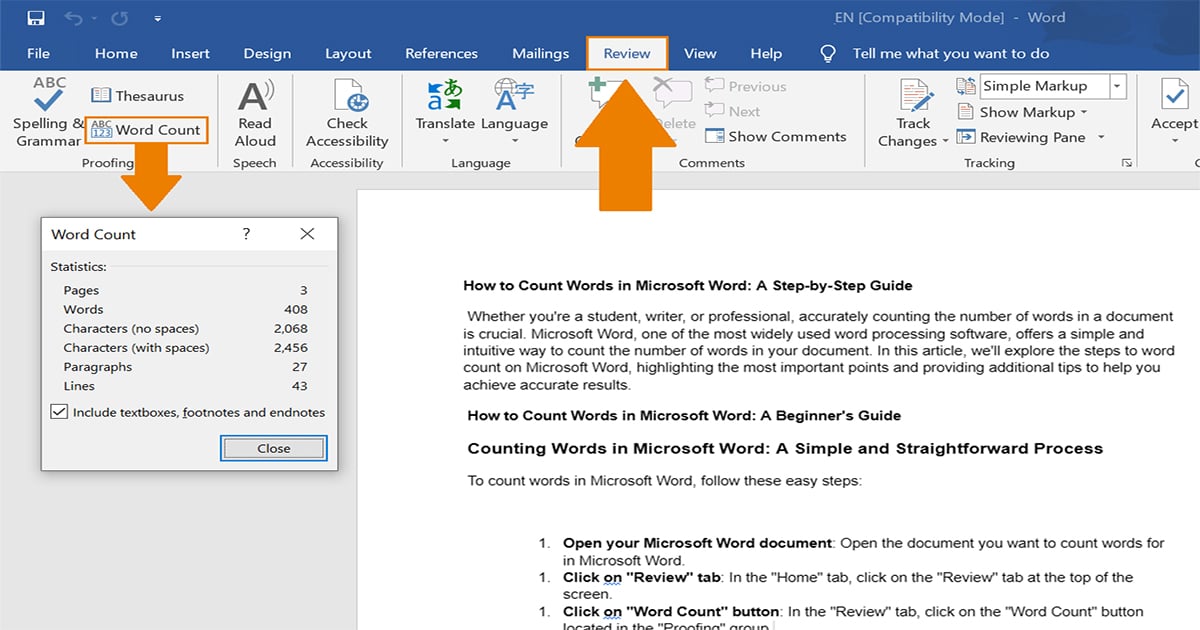Screen dimensions: 1200x630
Task: Expand Reviewing Pane dropdown arrow
Action: click(x=1101, y=137)
